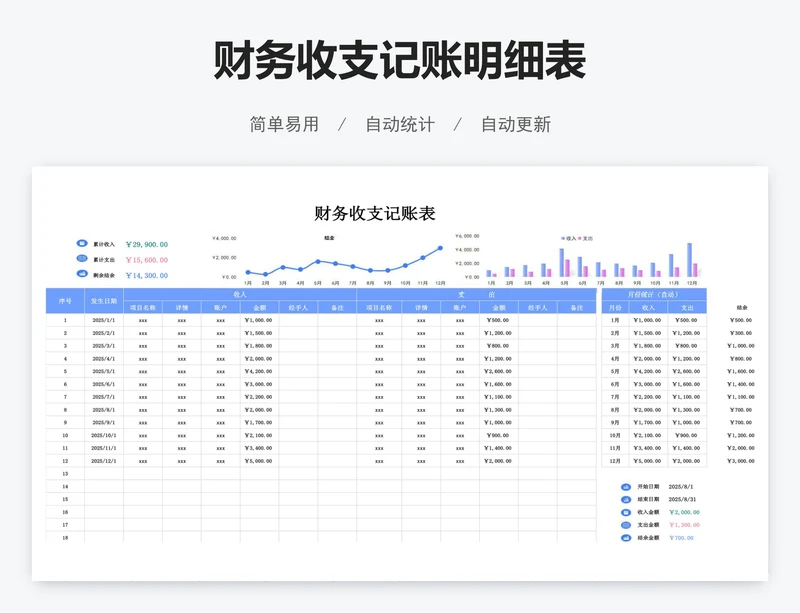
Task: Click the icon next to 结束日期
Action: click(x=626, y=500)
